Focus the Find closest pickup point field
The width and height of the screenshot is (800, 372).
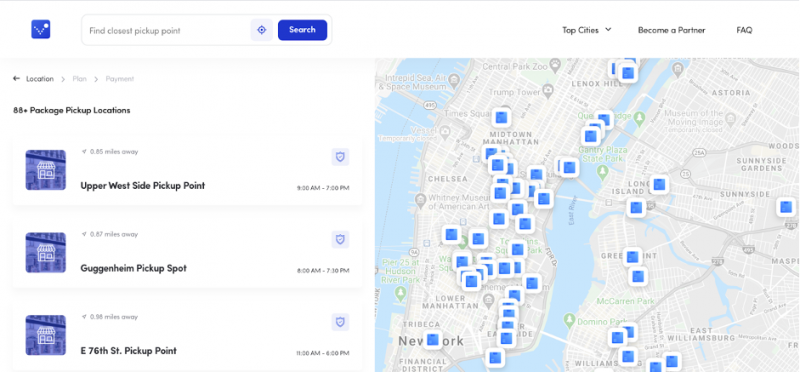pos(167,31)
